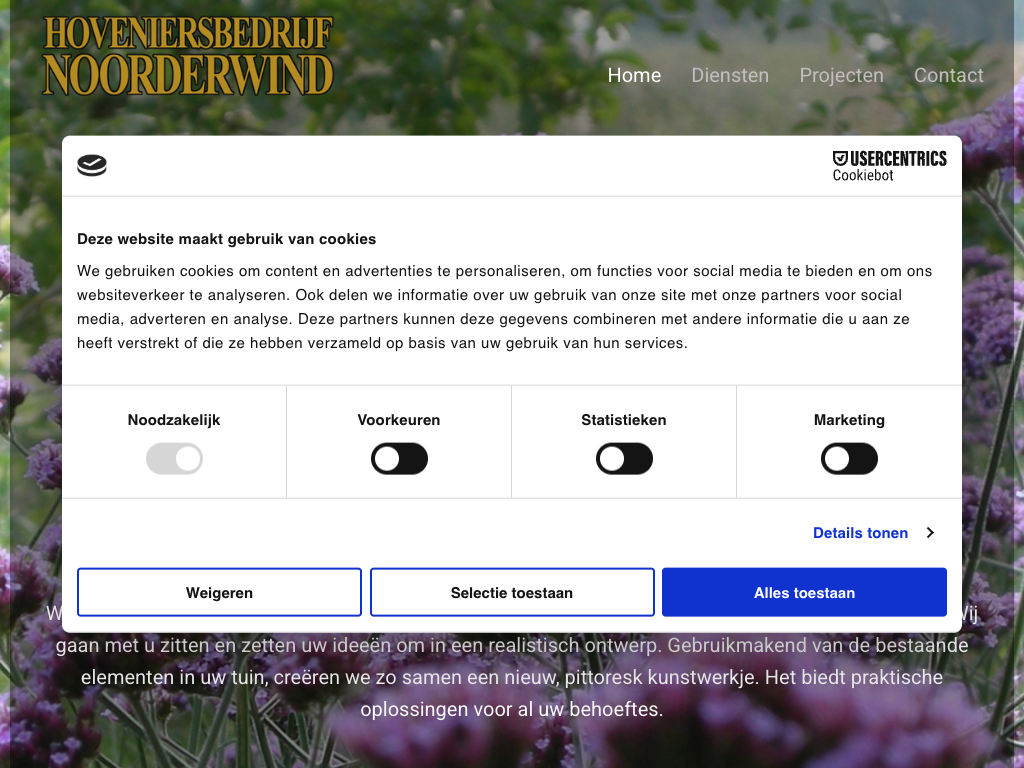Click the Statistieken category label

pyautogui.click(x=624, y=420)
